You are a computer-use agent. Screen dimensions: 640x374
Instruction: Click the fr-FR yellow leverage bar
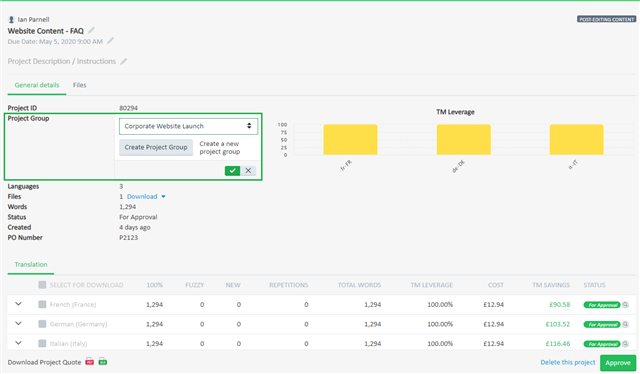pyautogui.click(x=350, y=140)
